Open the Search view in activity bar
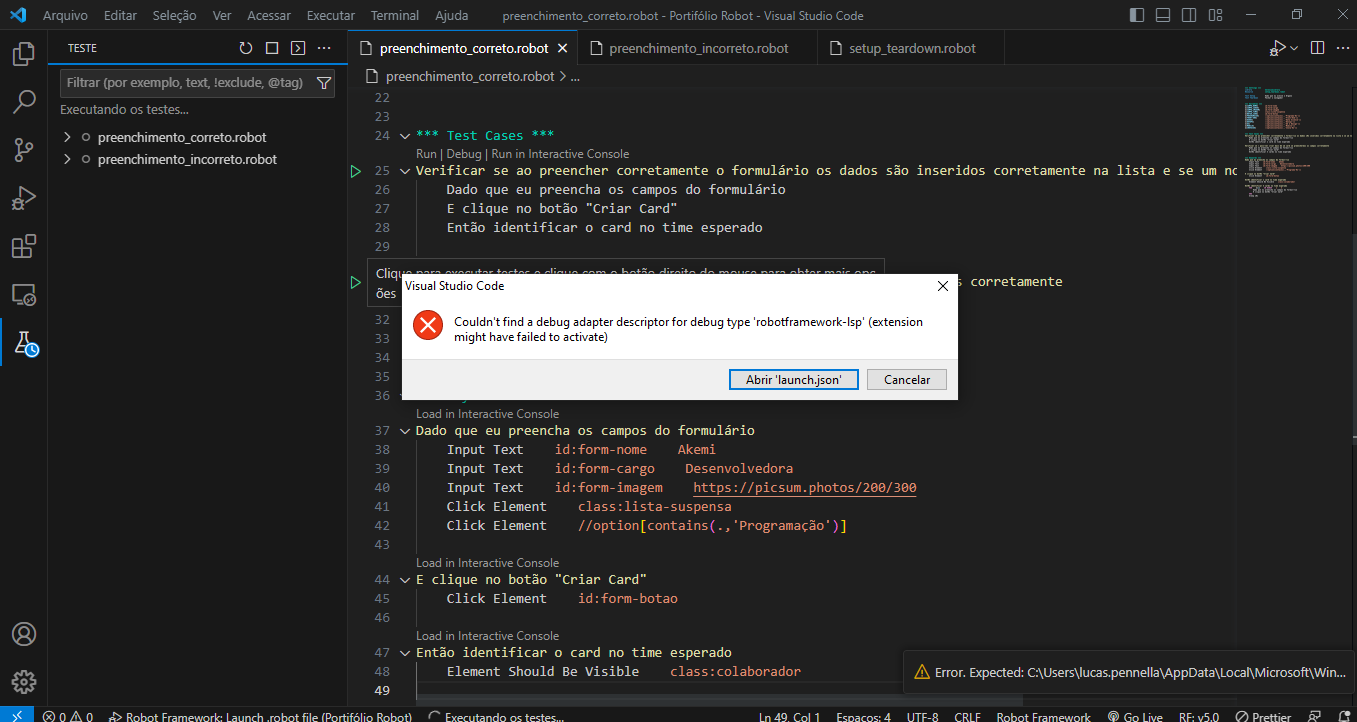 [x=24, y=102]
